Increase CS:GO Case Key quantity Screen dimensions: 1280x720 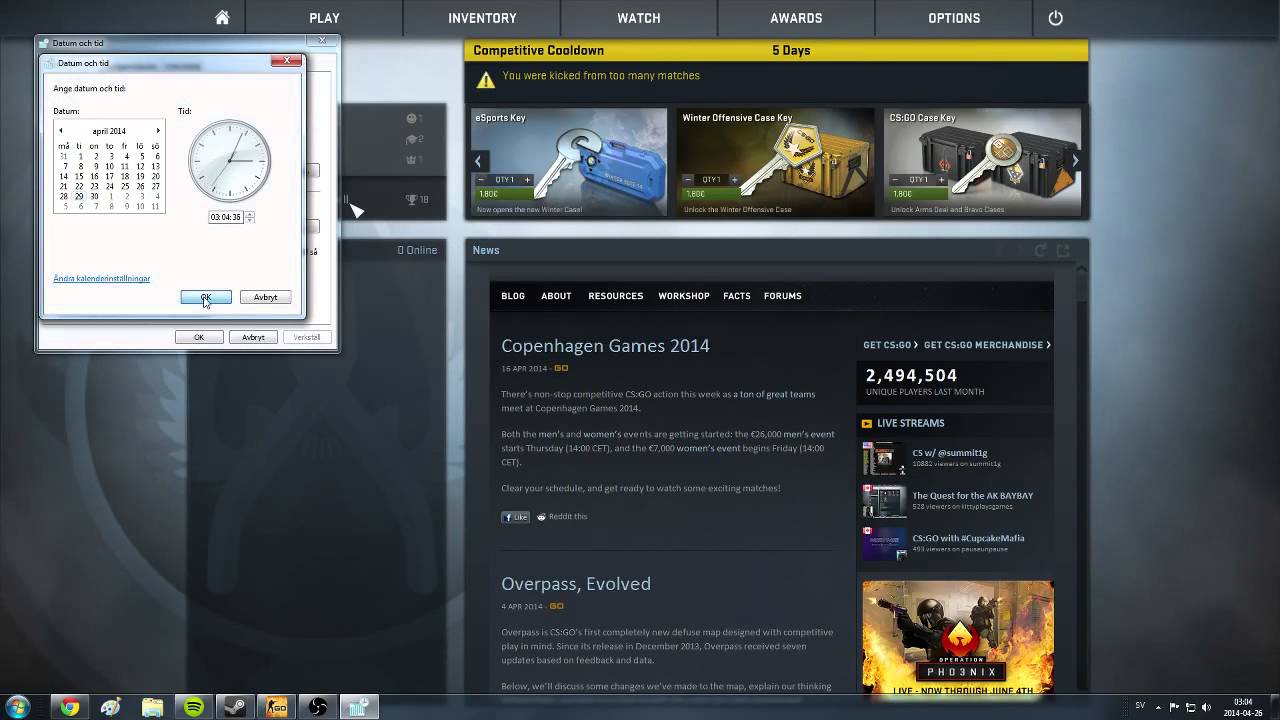(x=941, y=180)
